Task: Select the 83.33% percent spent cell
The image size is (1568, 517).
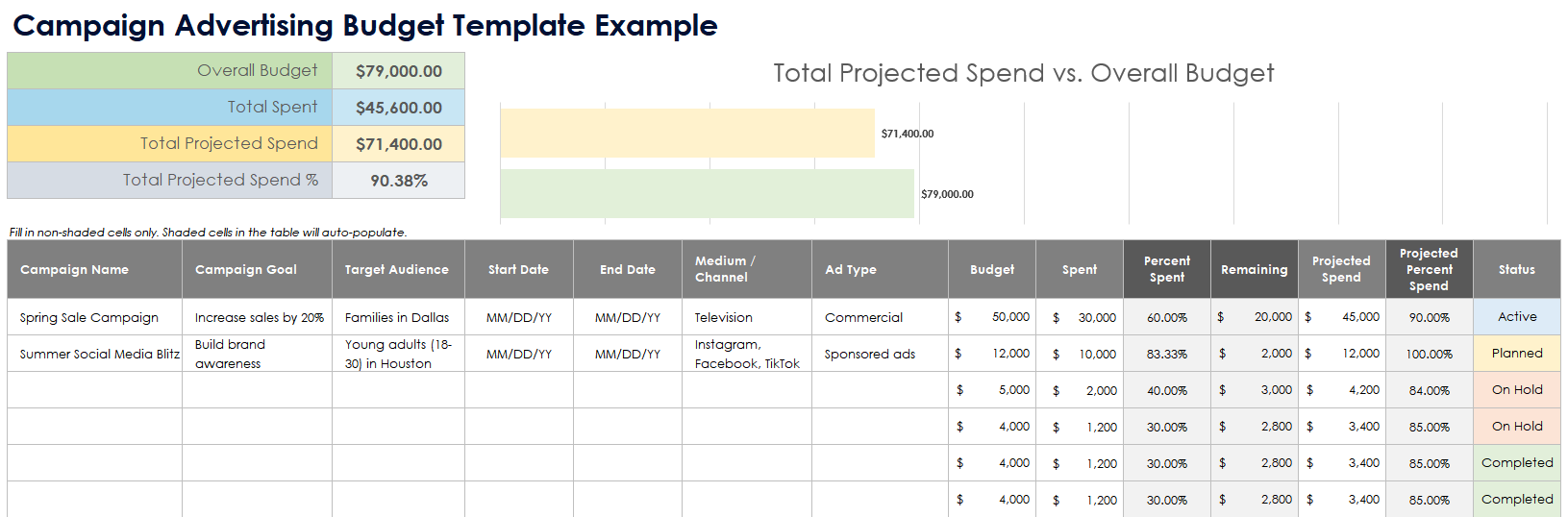Action: point(1166,355)
